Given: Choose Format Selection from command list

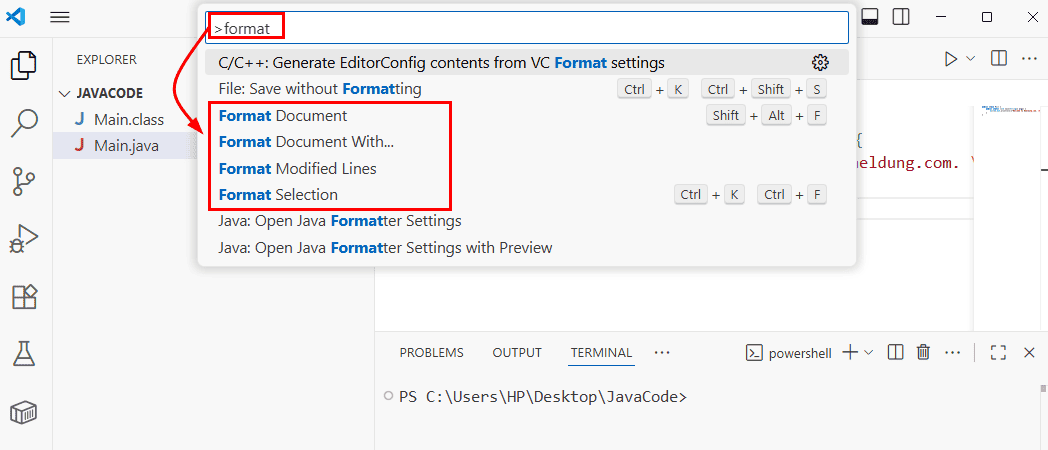Looking at the screenshot, I should click(x=278, y=194).
